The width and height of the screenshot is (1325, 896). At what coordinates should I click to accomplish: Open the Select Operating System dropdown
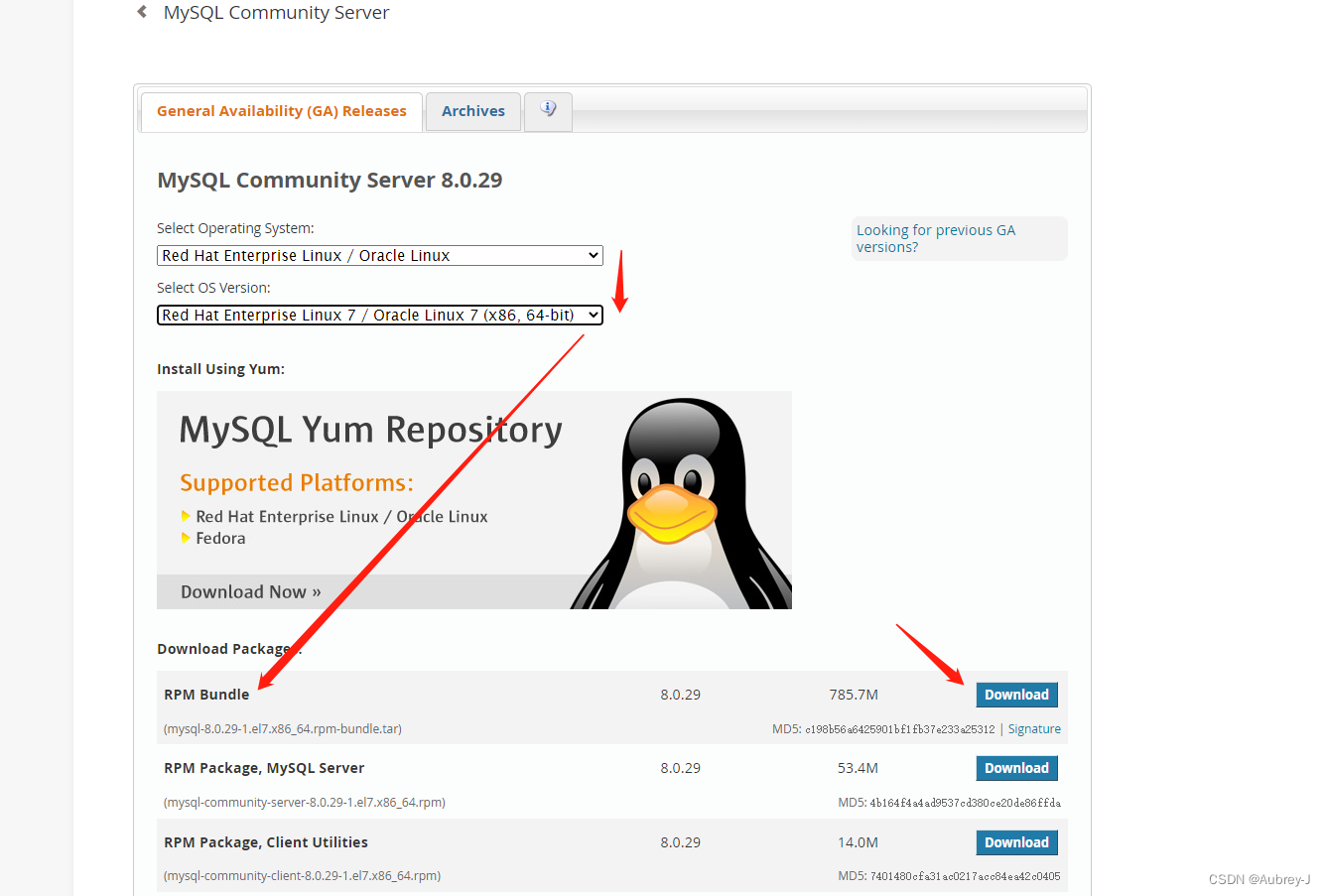point(380,255)
